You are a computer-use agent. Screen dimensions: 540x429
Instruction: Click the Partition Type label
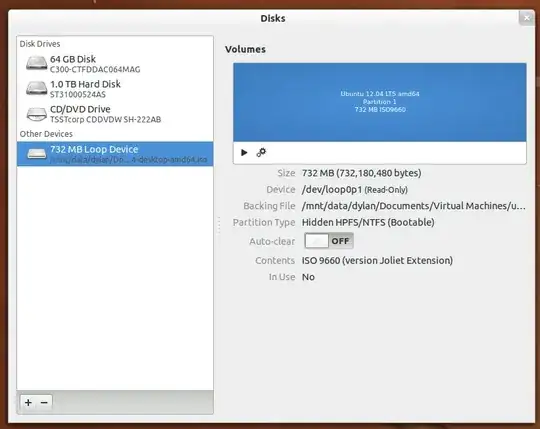tap(264, 222)
